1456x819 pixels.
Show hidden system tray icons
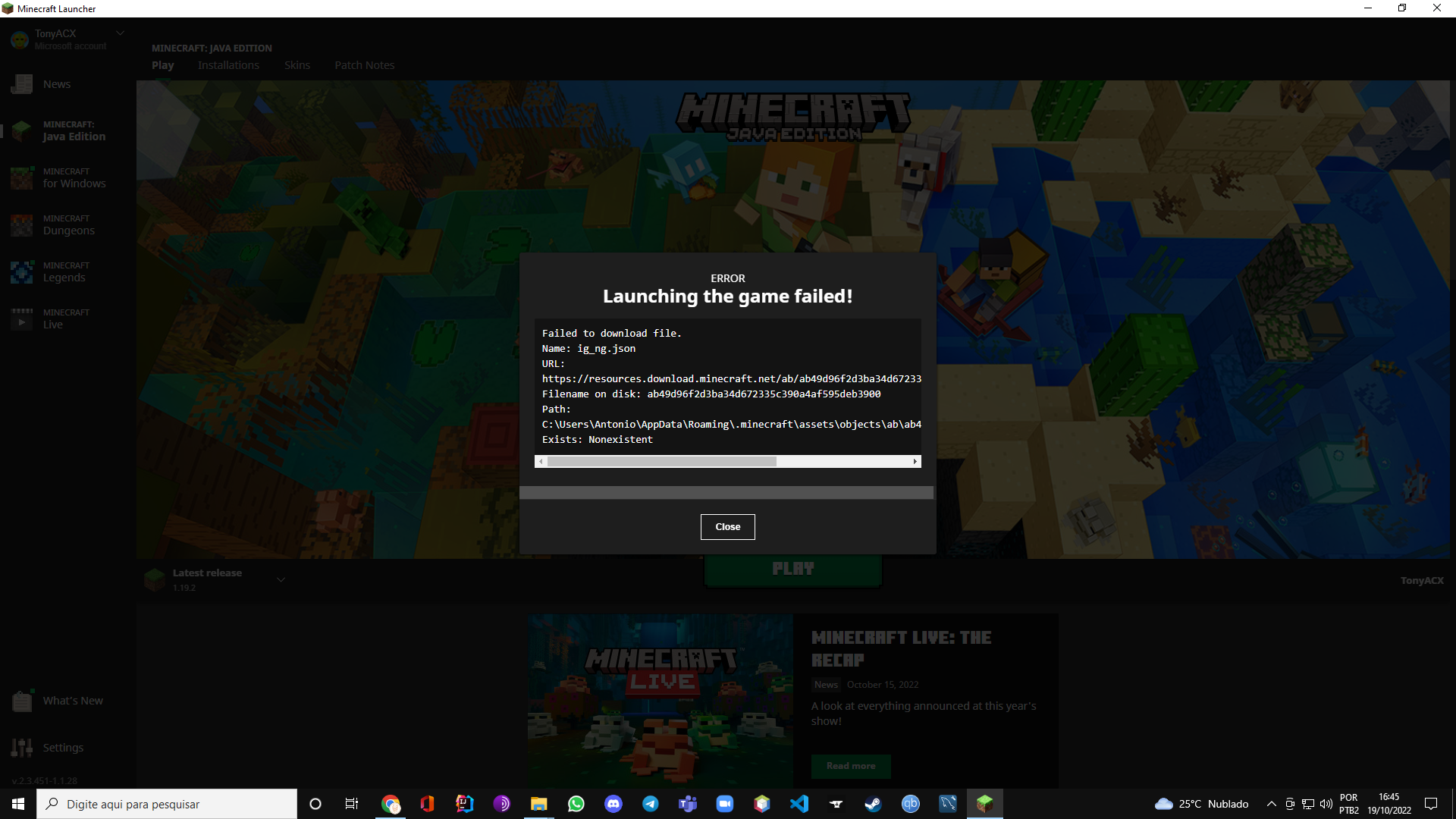[1272, 804]
